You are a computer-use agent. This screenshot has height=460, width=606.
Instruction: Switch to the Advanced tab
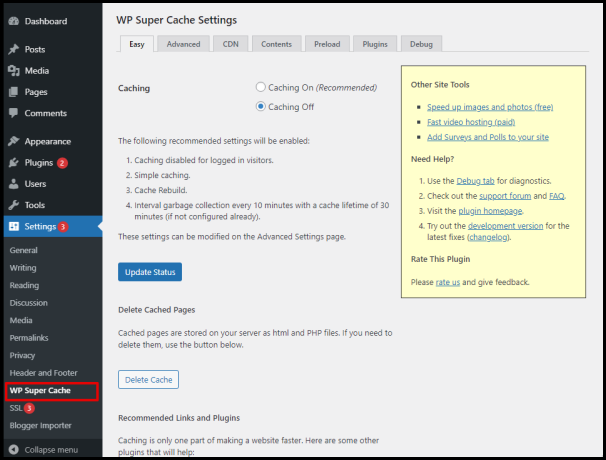coord(184,44)
